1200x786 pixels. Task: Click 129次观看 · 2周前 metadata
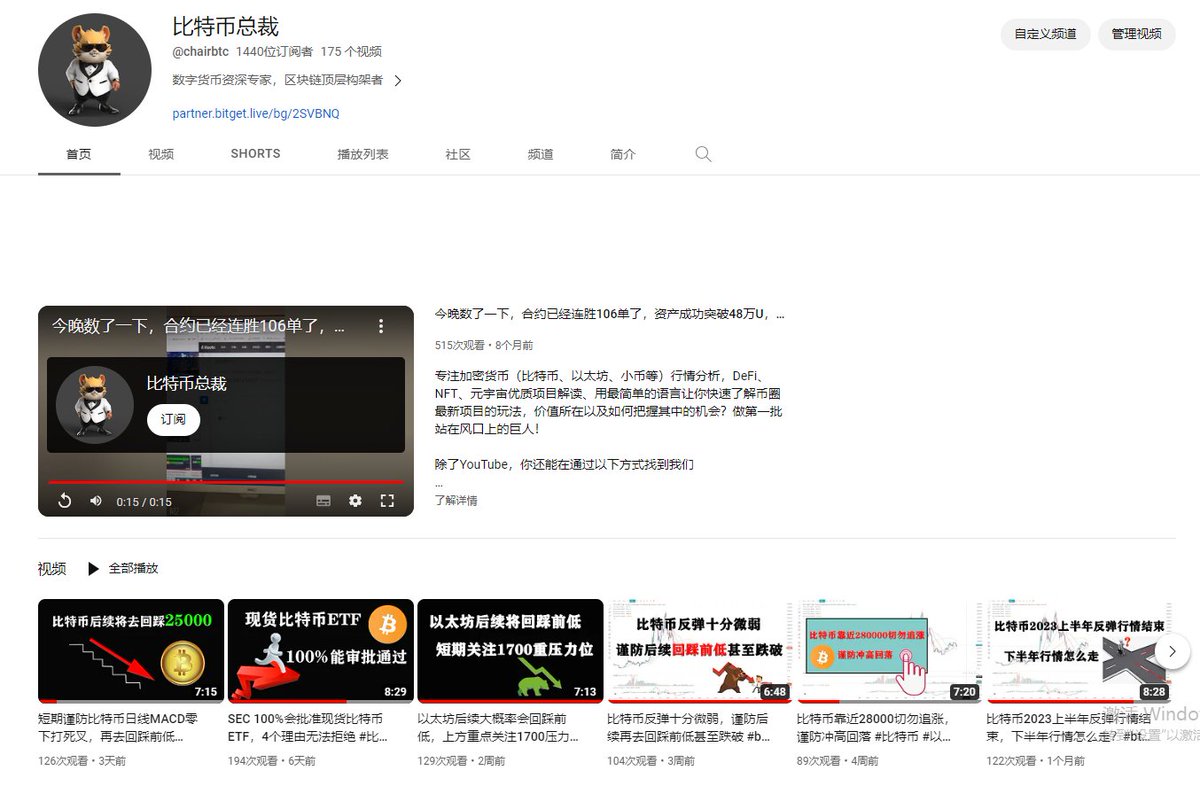461,761
